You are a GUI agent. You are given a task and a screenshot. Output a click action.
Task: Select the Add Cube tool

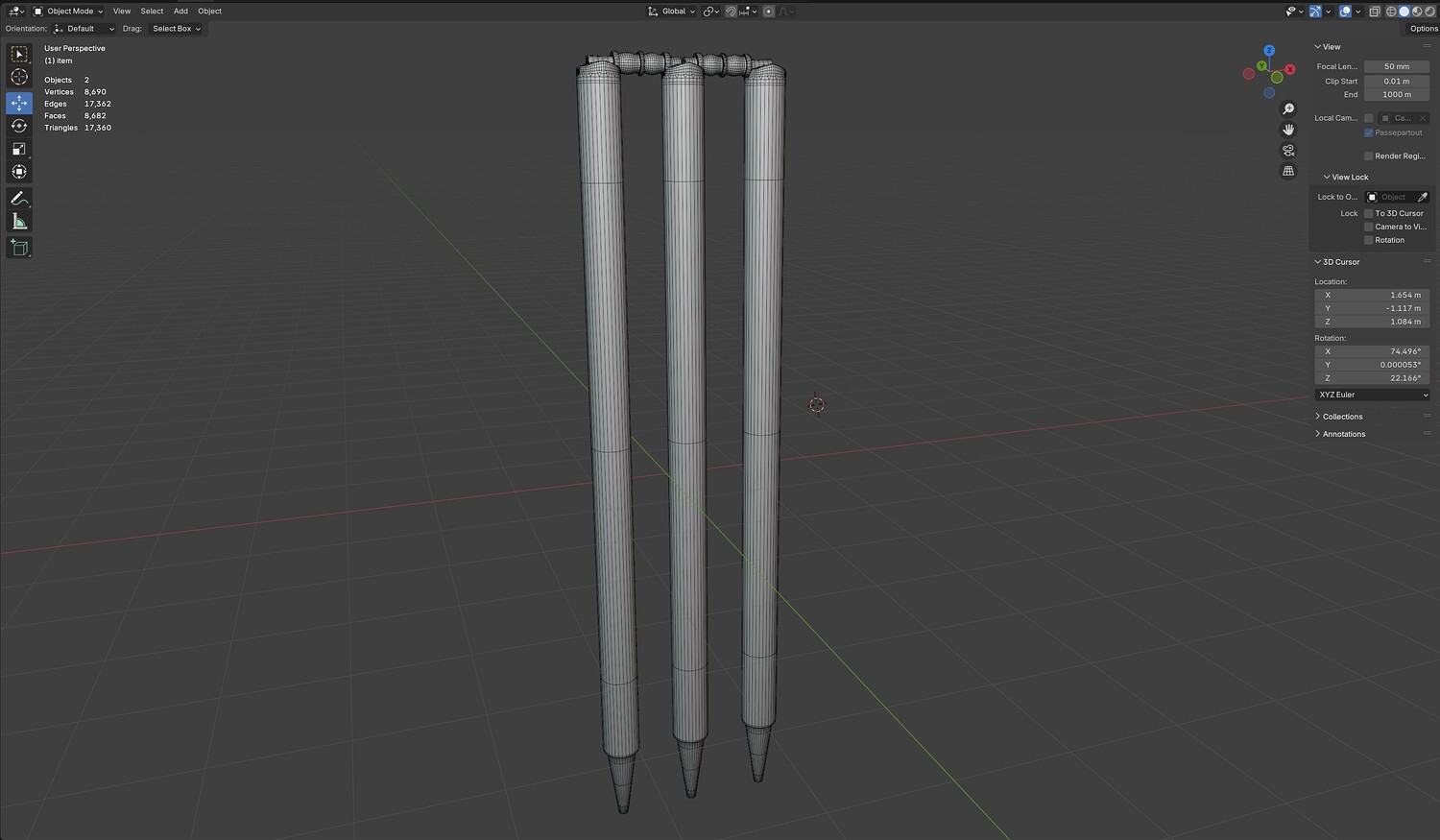[19, 248]
